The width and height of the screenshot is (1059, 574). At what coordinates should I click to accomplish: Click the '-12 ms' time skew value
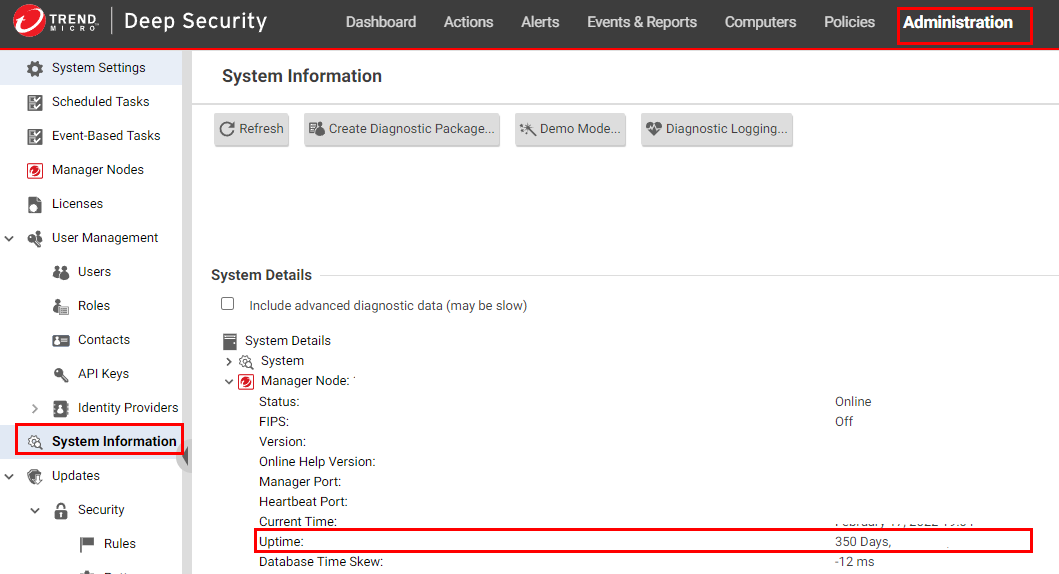click(854, 562)
